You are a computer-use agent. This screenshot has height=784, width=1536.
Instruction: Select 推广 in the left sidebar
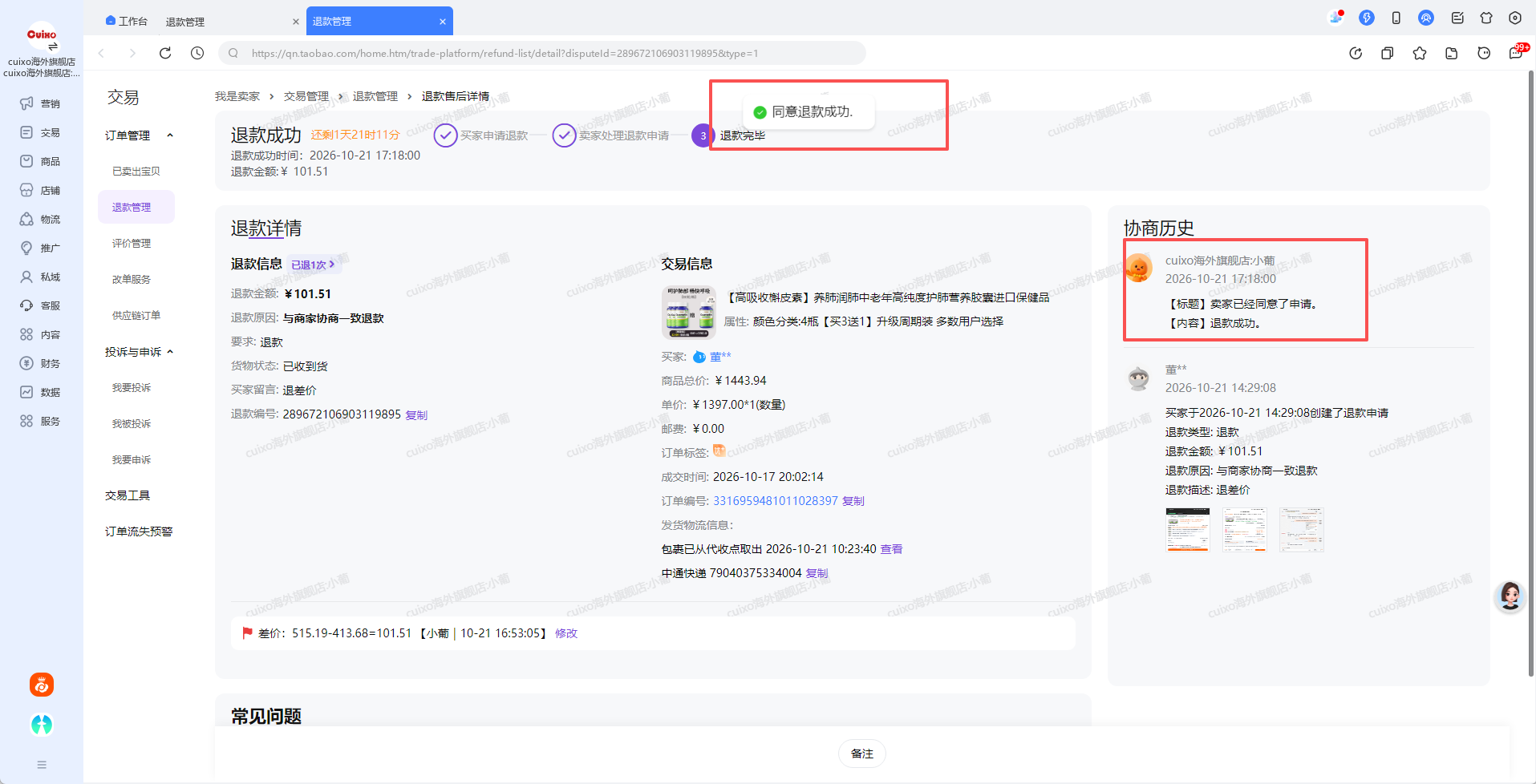click(x=40, y=248)
